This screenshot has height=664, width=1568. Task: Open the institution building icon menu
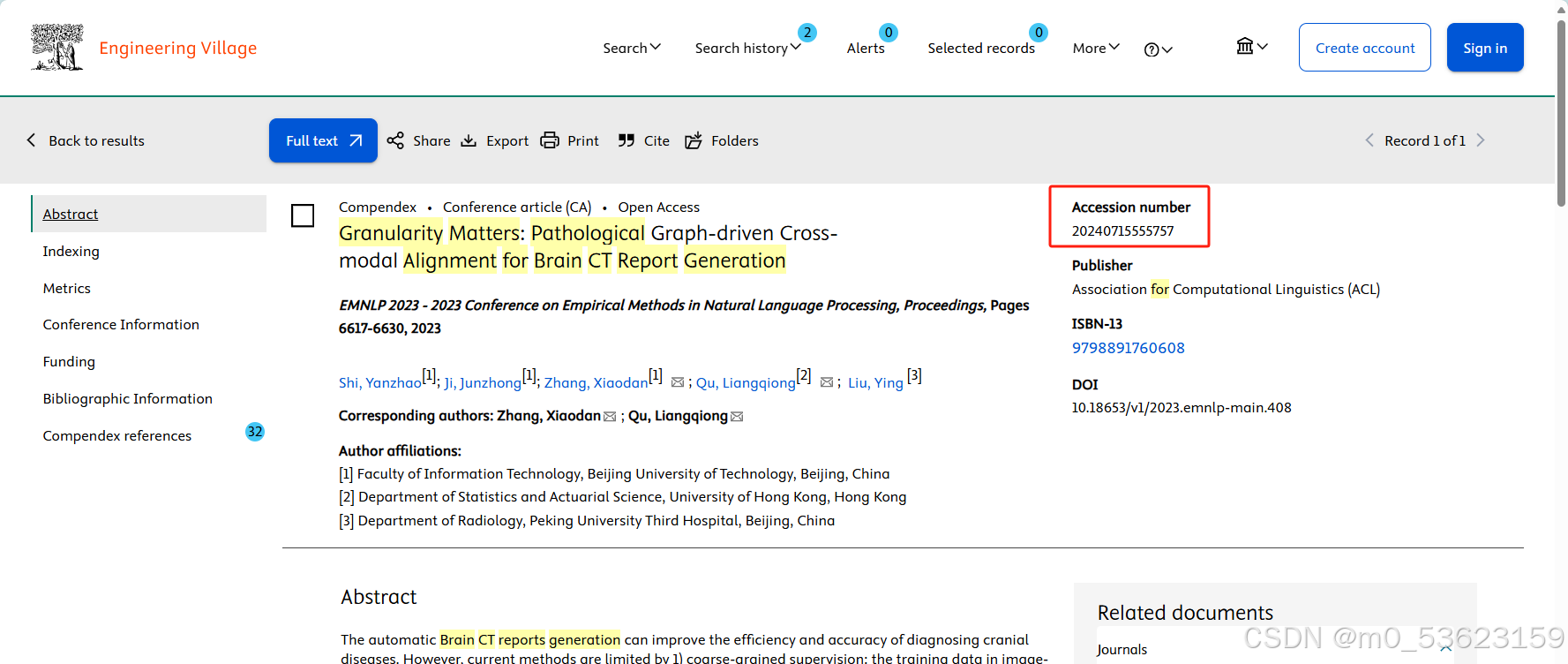point(1252,46)
